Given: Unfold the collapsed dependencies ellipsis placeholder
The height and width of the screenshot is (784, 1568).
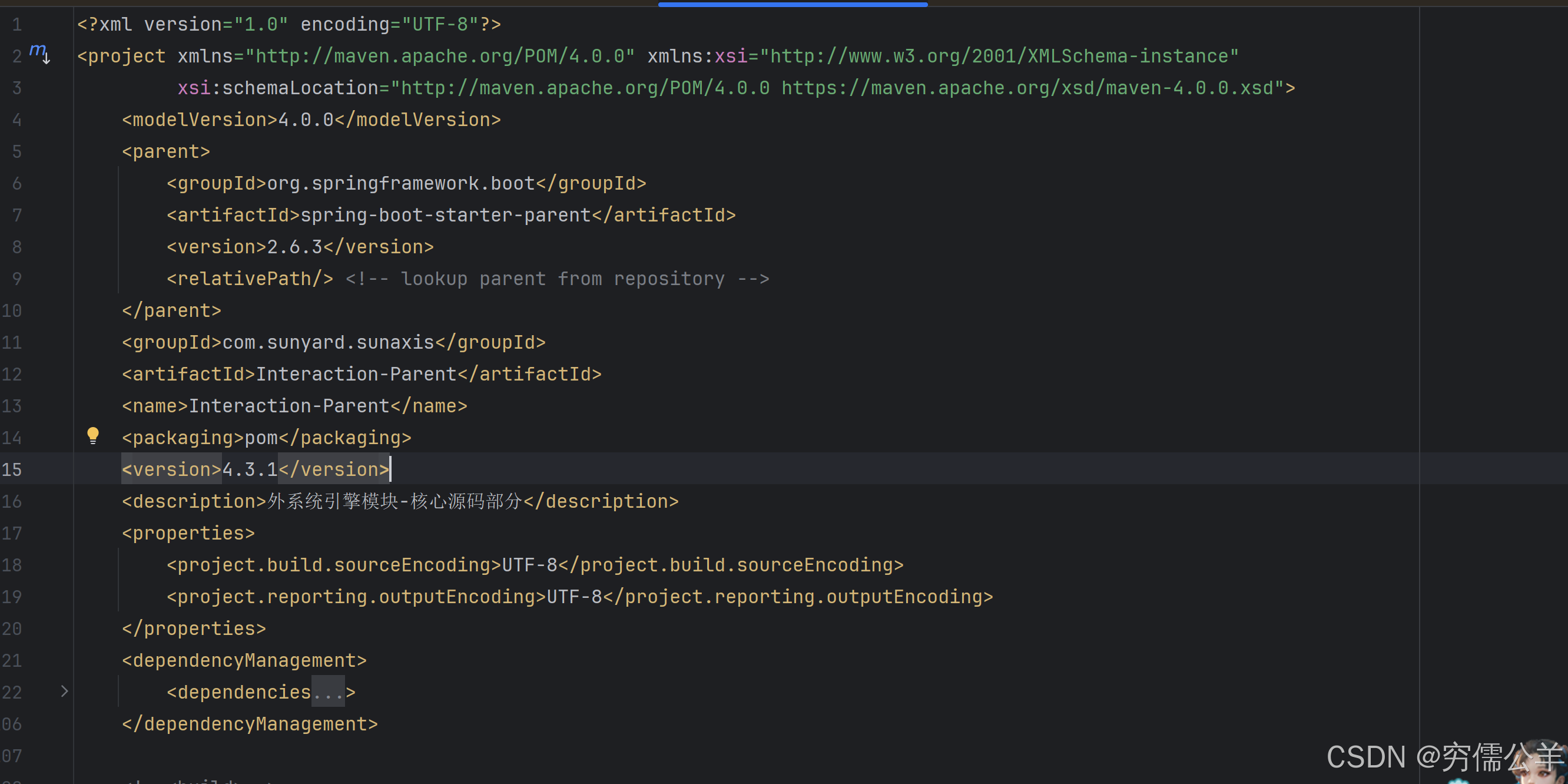Looking at the screenshot, I should 328,692.
